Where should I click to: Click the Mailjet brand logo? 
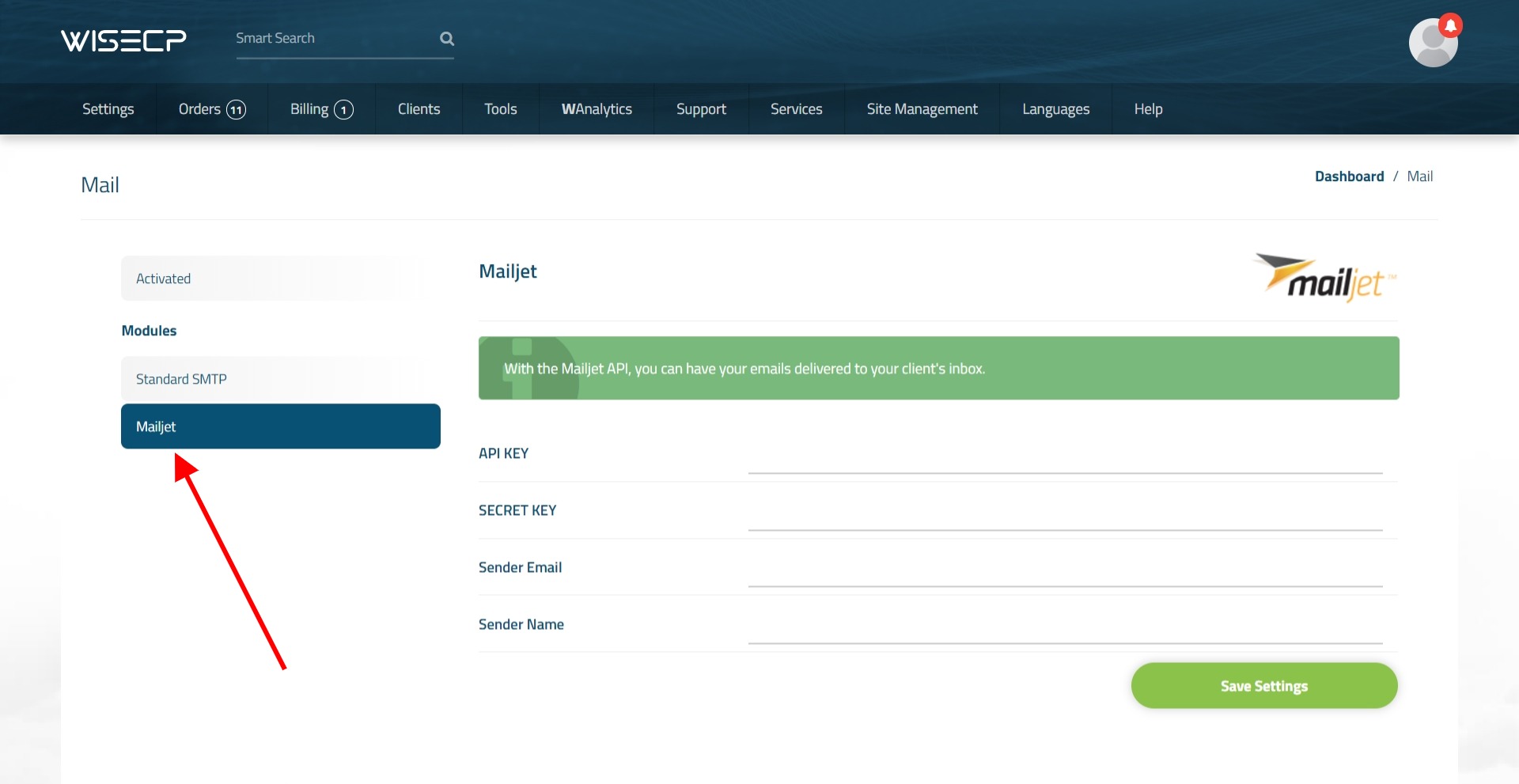[x=1325, y=278]
